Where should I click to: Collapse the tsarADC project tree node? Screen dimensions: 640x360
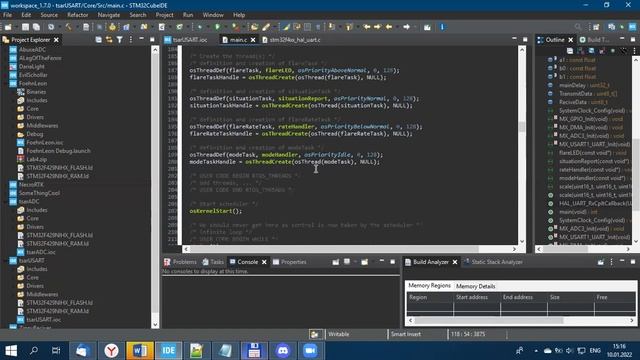coord(5,202)
